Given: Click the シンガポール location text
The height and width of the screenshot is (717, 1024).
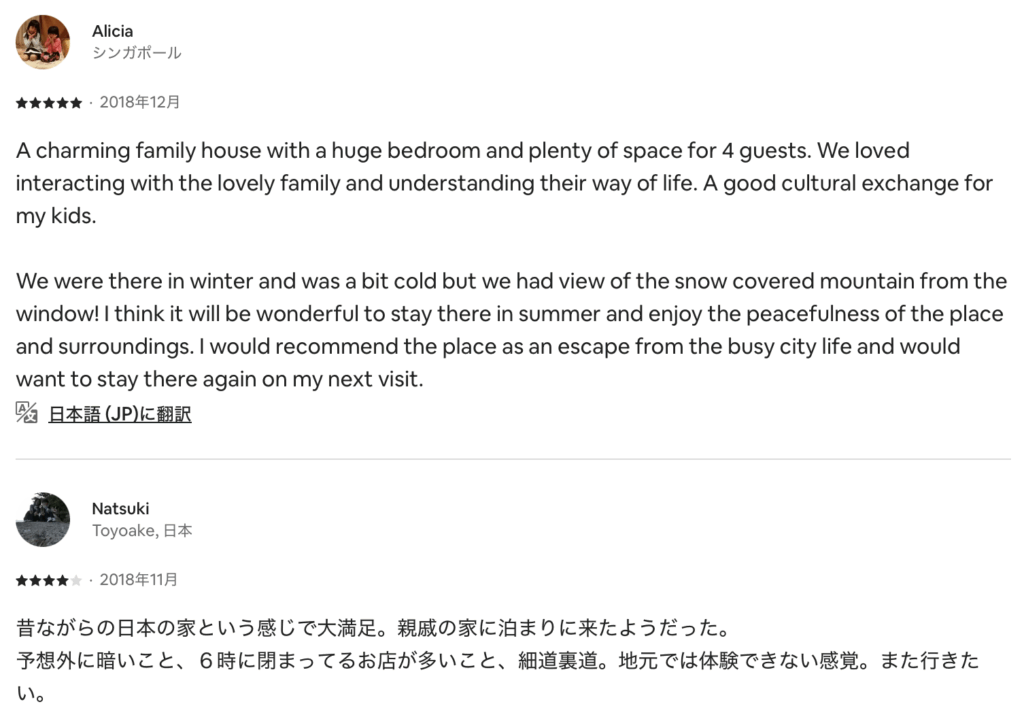Looking at the screenshot, I should click(x=136, y=53).
